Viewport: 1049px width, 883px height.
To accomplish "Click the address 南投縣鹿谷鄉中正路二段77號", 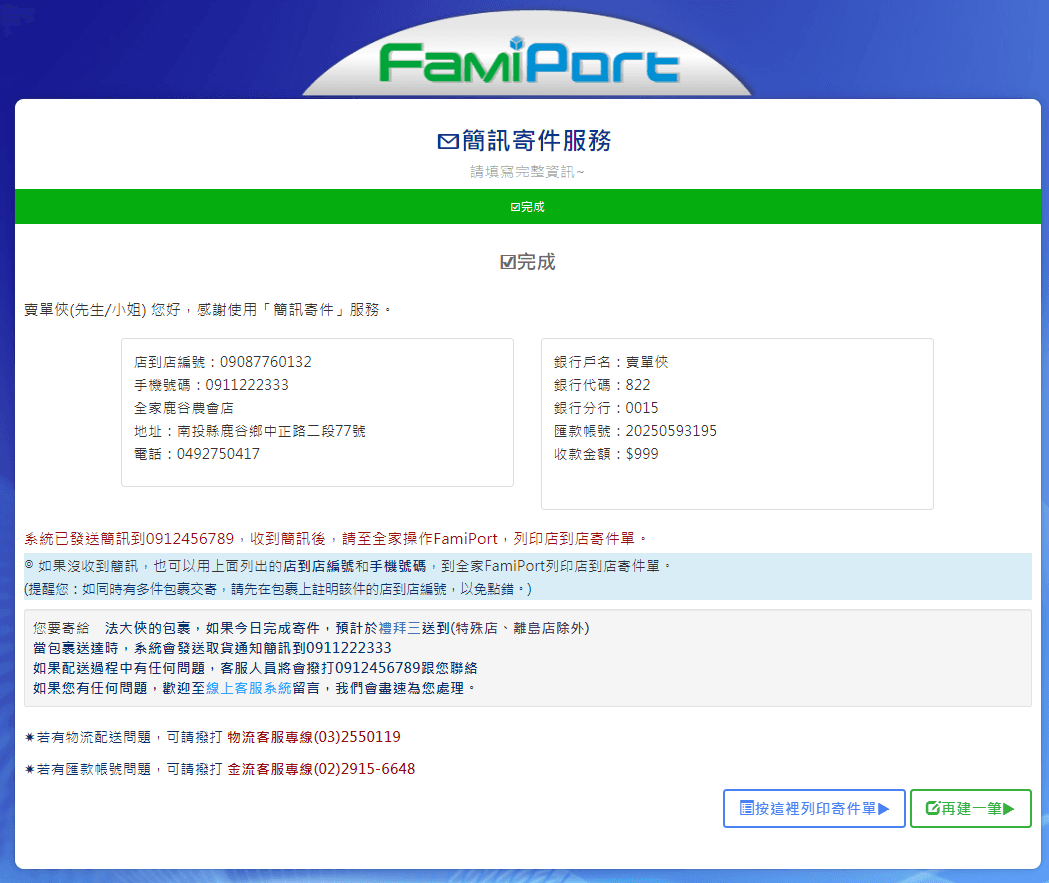I will coord(271,431).
